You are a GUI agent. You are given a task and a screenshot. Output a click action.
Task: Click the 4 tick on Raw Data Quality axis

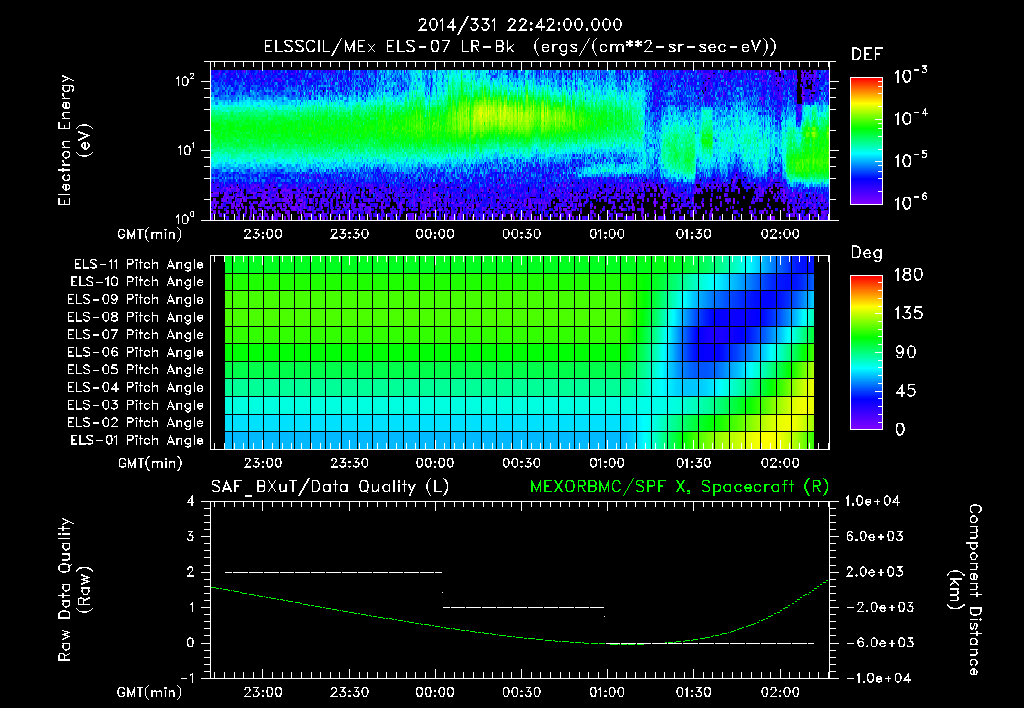[x=191, y=501]
